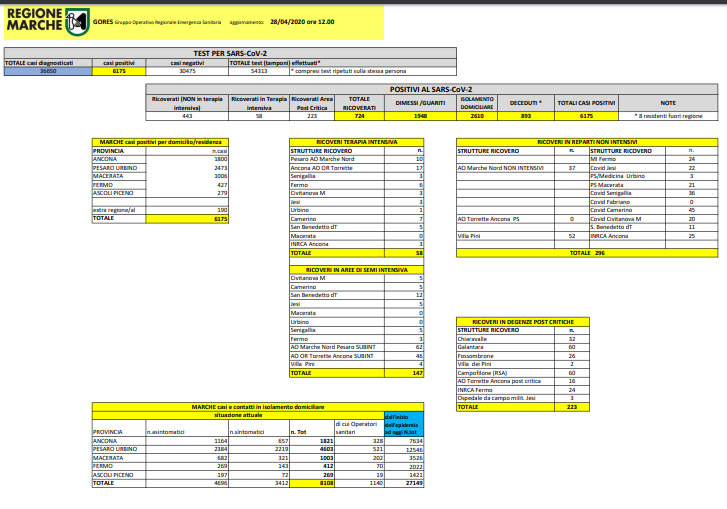Click the 'casi negativi' value 30475
The image size is (727, 509).
[x=187, y=71]
